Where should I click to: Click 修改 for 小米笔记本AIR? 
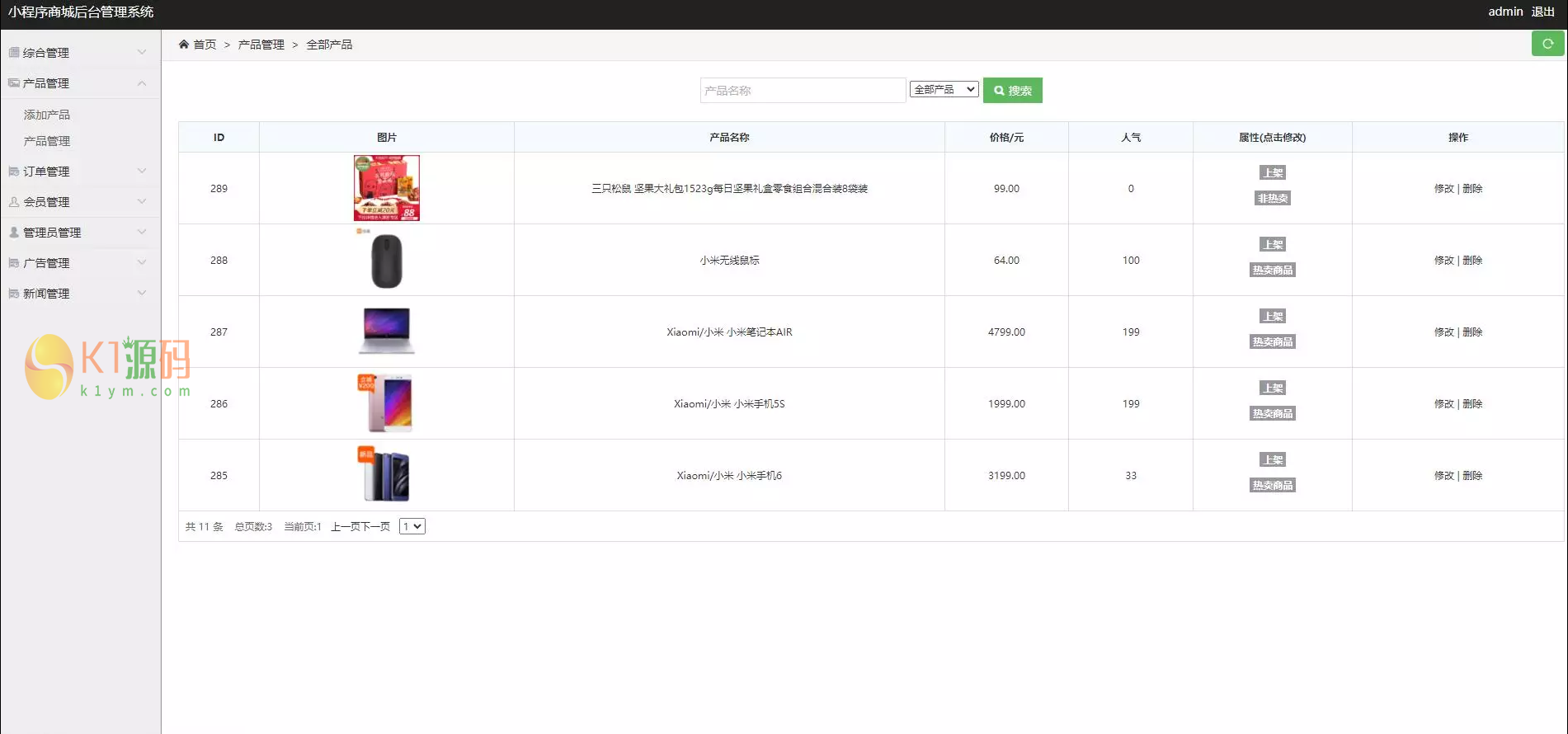tap(1444, 332)
